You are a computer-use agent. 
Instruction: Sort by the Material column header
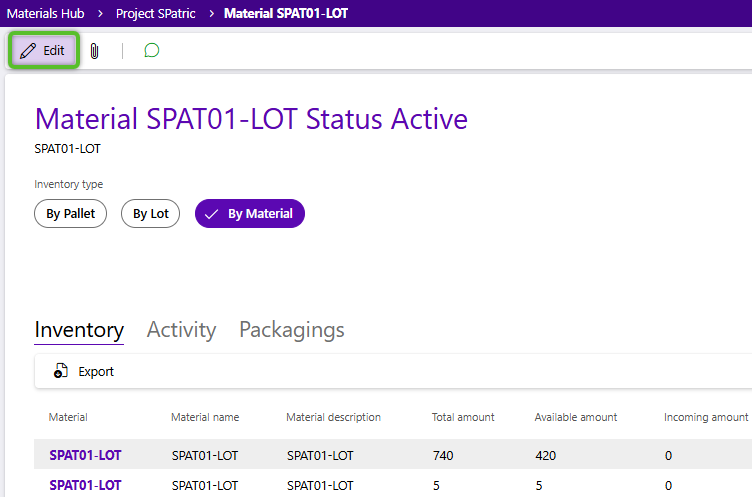68,417
